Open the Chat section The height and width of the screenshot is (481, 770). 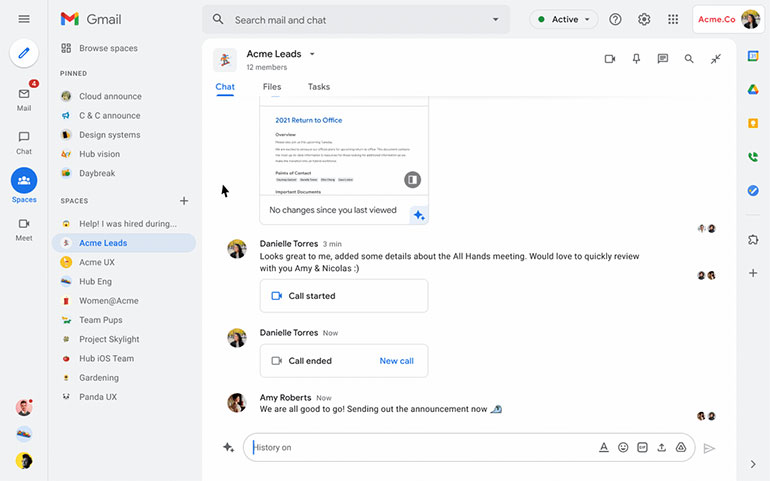pos(24,142)
